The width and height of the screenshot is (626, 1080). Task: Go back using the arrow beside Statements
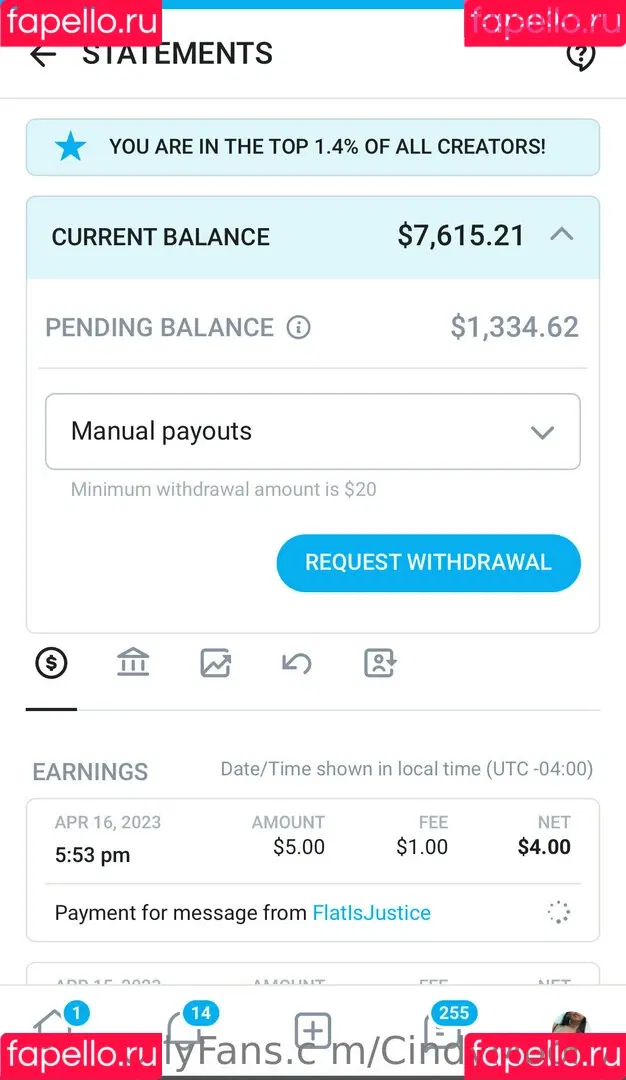pyautogui.click(x=43, y=55)
